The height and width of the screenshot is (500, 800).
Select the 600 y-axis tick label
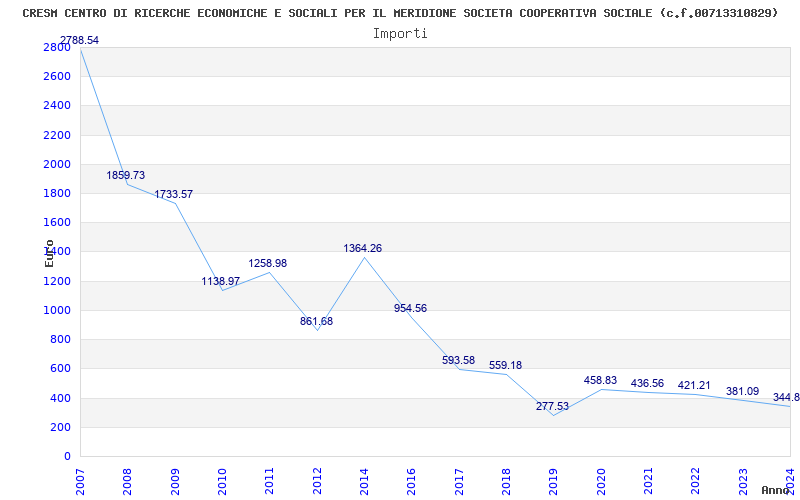coord(62,368)
